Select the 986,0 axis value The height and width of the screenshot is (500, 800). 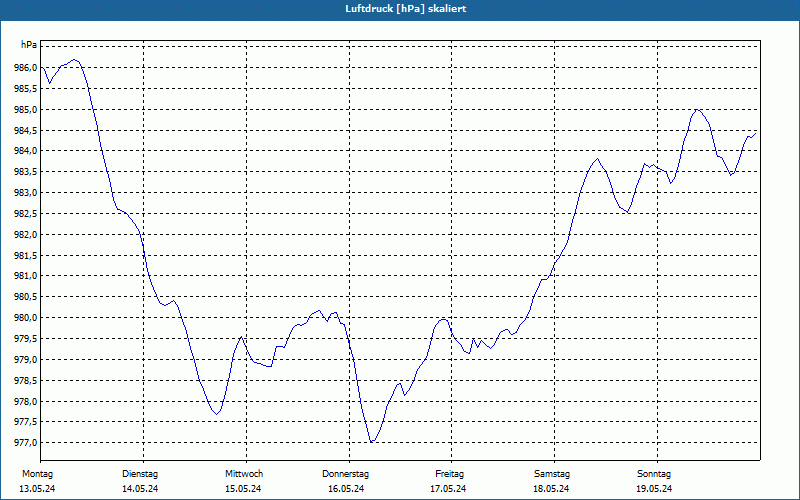point(26,68)
